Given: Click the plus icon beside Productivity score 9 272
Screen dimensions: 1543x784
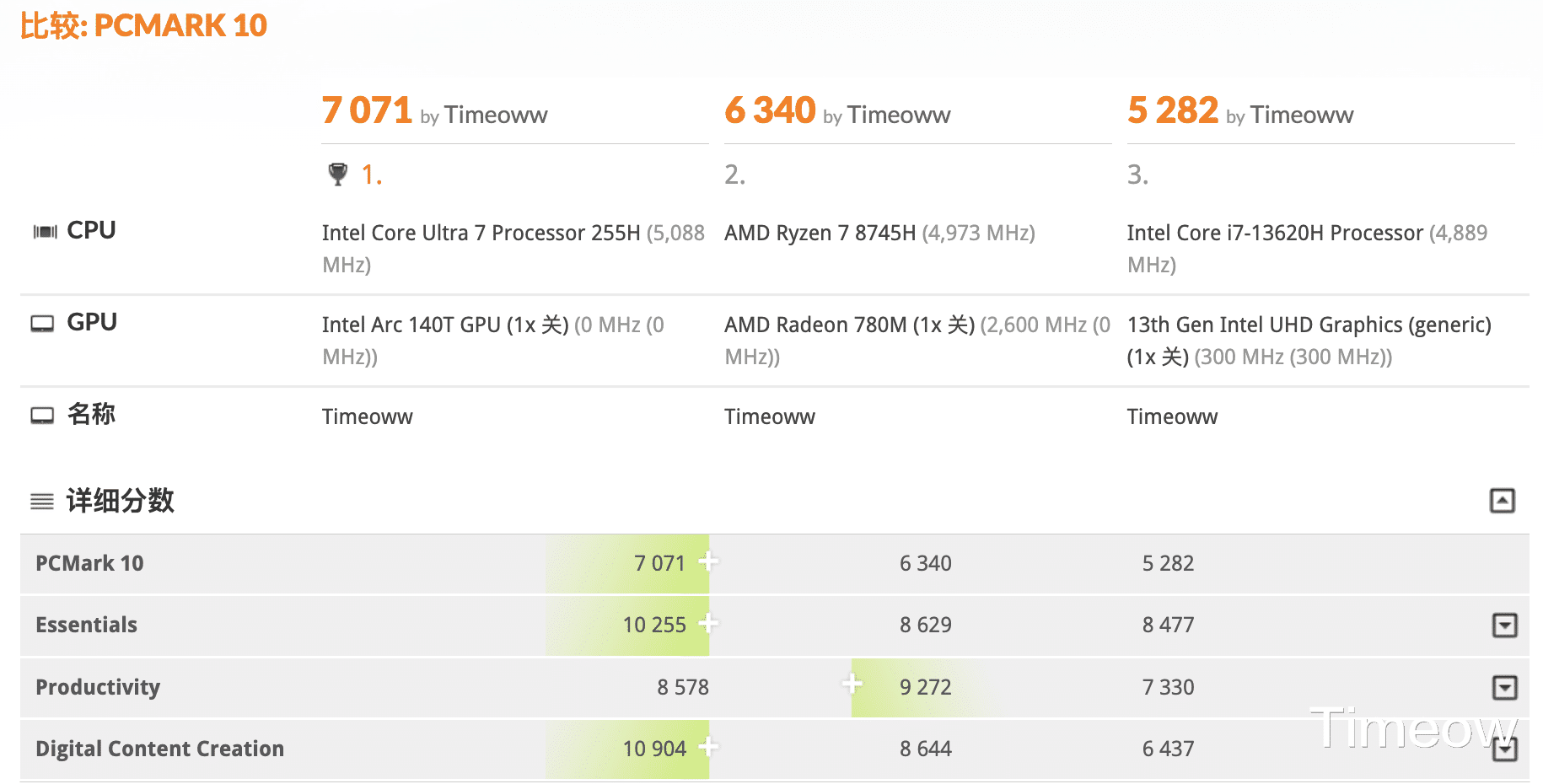Looking at the screenshot, I should [x=852, y=684].
